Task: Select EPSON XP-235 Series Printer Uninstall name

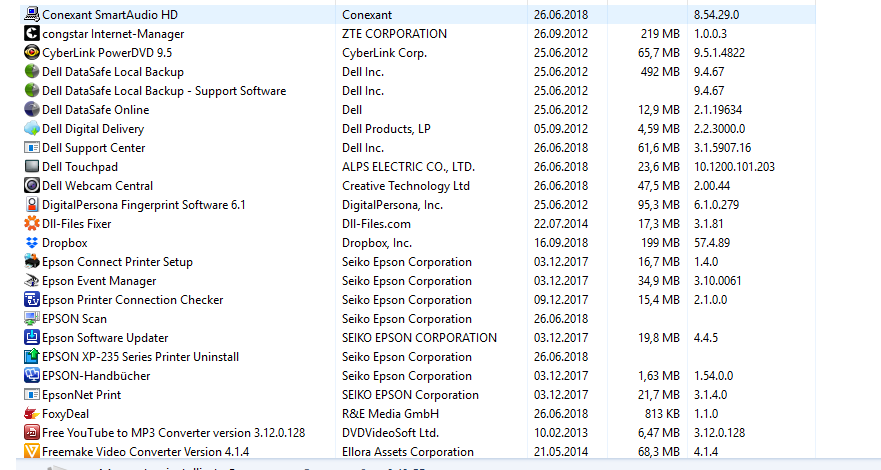Action: tap(140, 357)
